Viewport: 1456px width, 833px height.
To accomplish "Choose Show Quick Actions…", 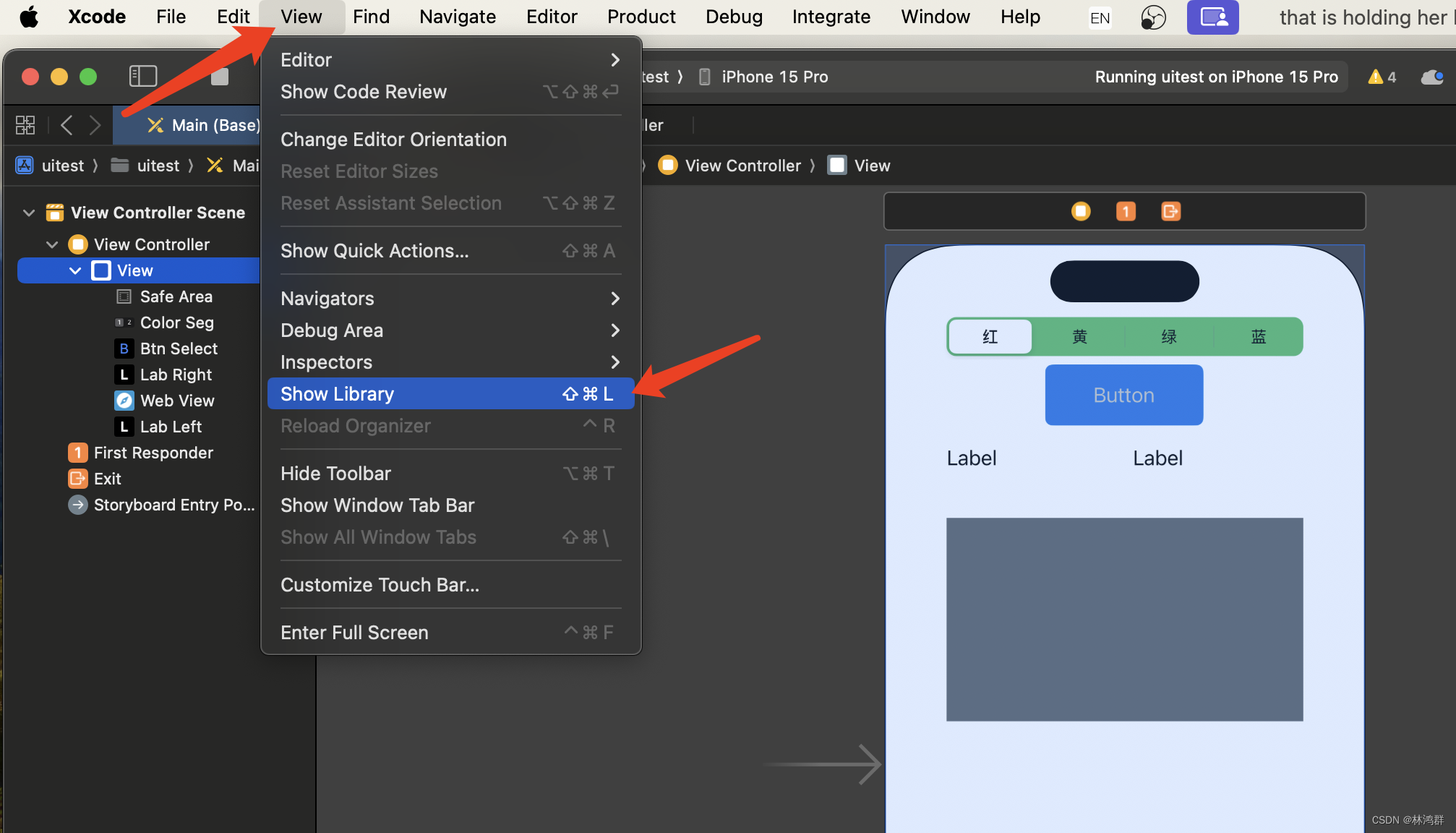I will pos(450,251).
